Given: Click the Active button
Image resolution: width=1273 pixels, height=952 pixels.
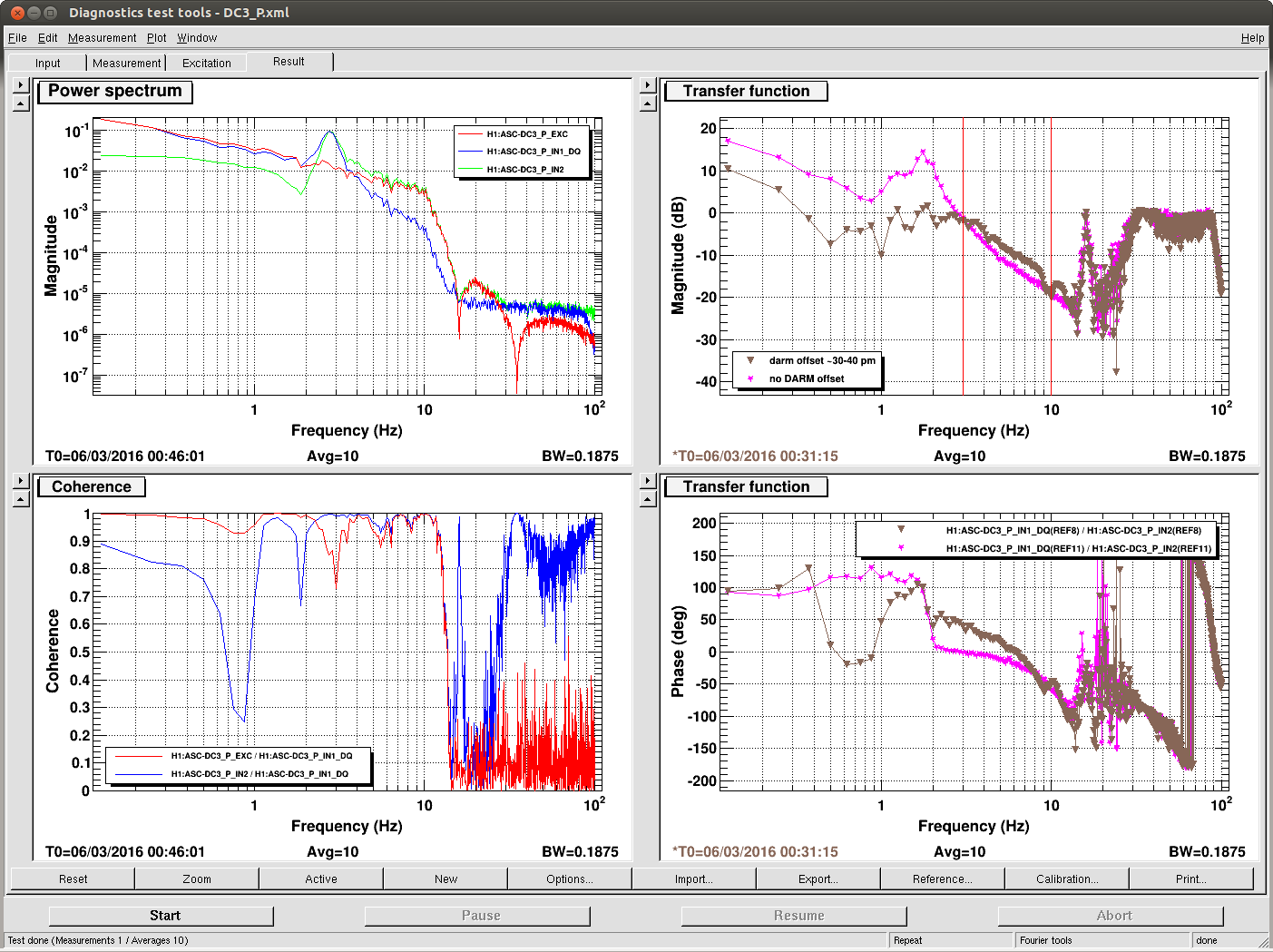Looking at the screenshot, I should [321, 878].
